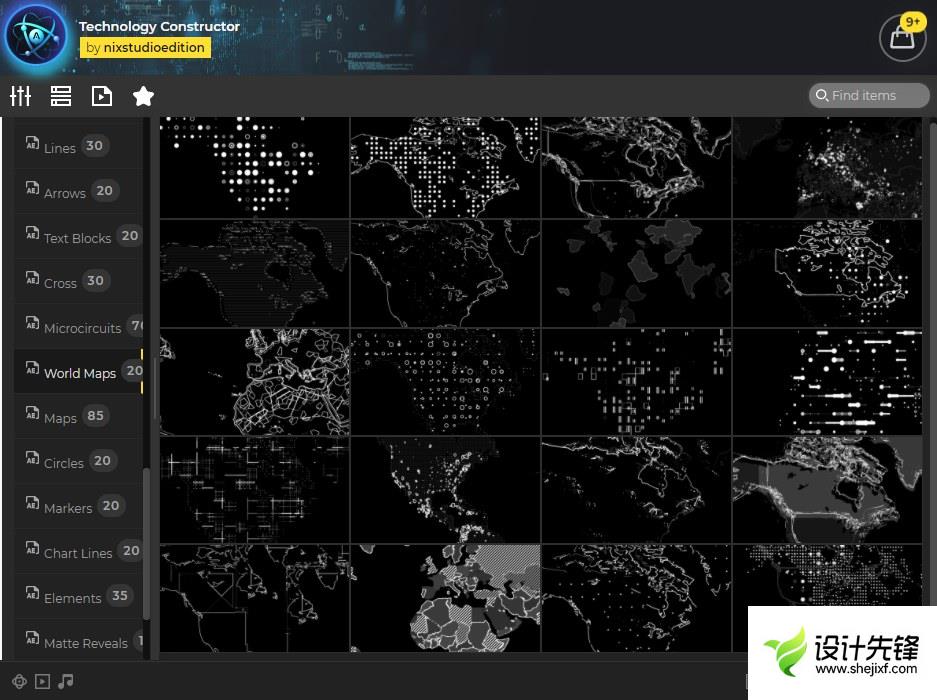Open the sliders settings icon in toolbar
This screenshot has height=700, width=937.
coord(21,96)
